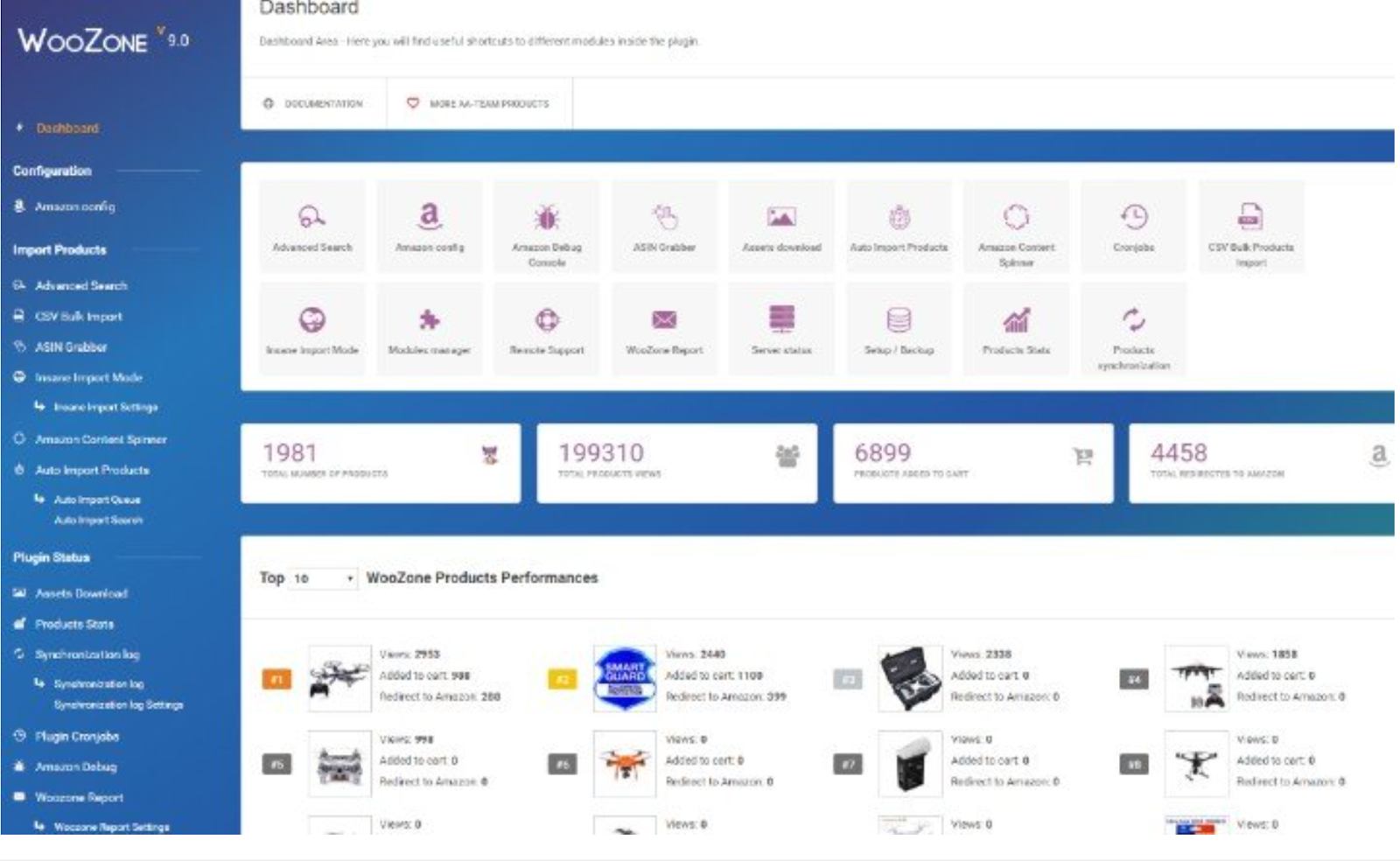Open the Amazon config tile
The height and width of the screenshot is (861, 1400).
tap(429, 227)
